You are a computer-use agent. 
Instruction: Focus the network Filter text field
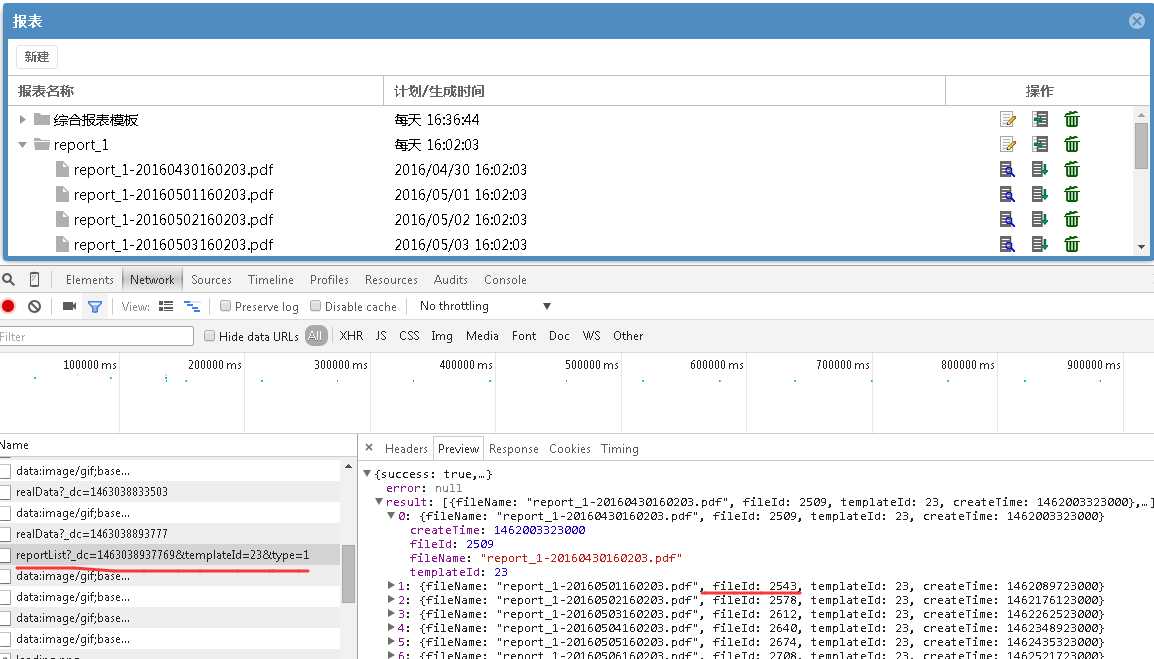97,336
